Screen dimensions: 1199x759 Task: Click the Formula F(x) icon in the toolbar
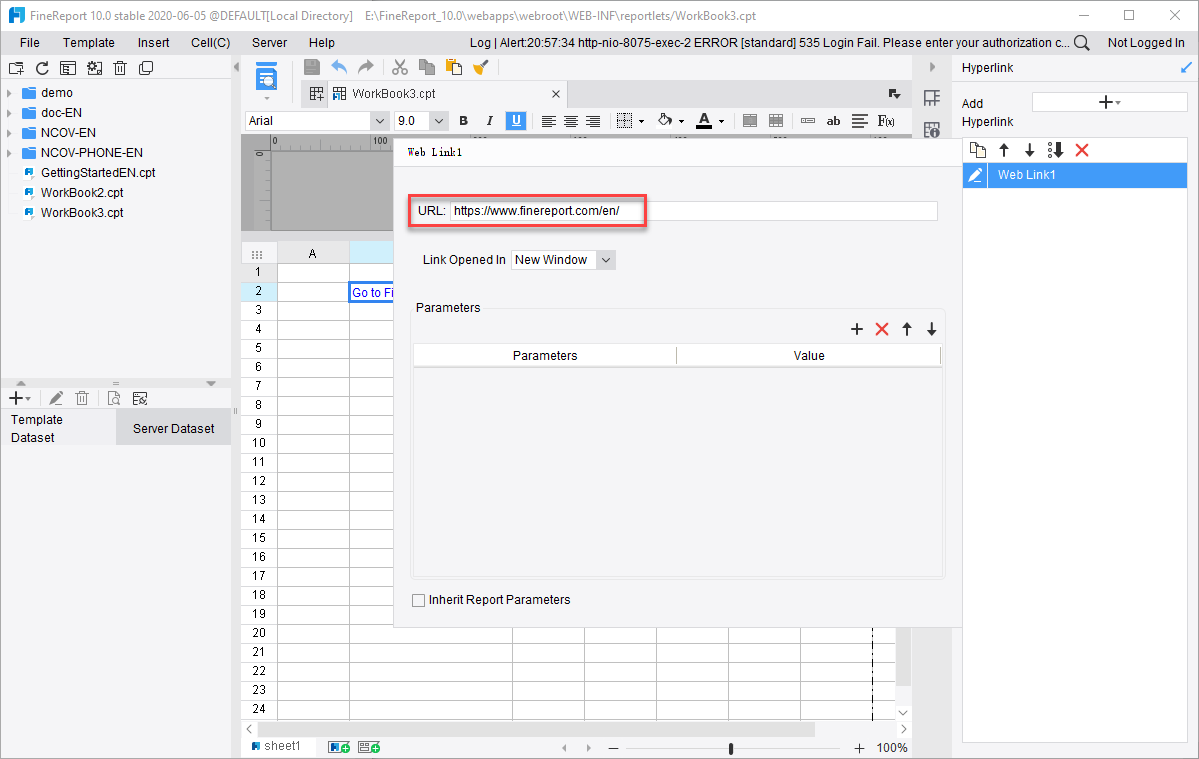point(885,120)
